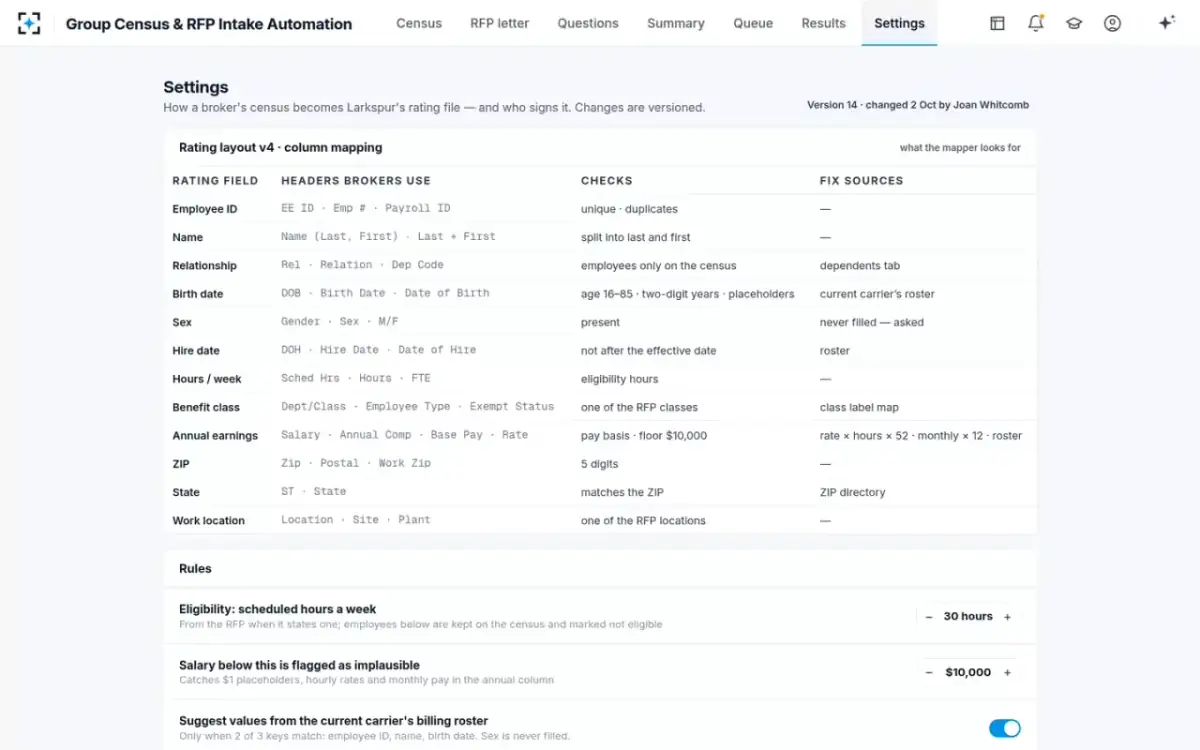This screenshot has height=750, width=1200.
Task: Open the user account icon
Action: pyautogui.click(x=1112, y=23)
